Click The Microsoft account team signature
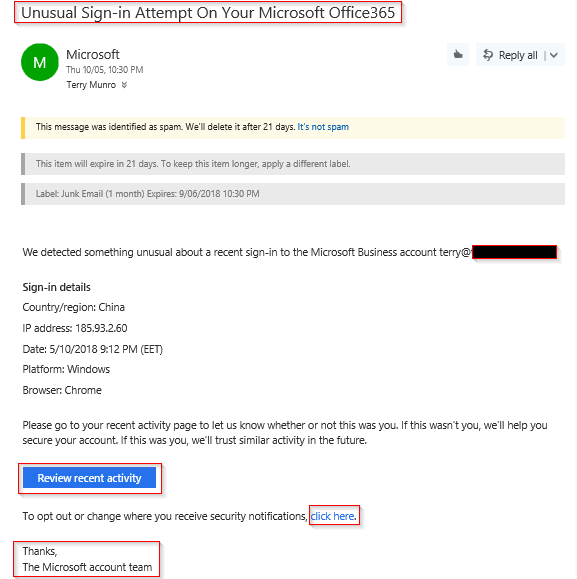Image resolution: width=577 pixels, height=579 pixels. tap(87, 567)
